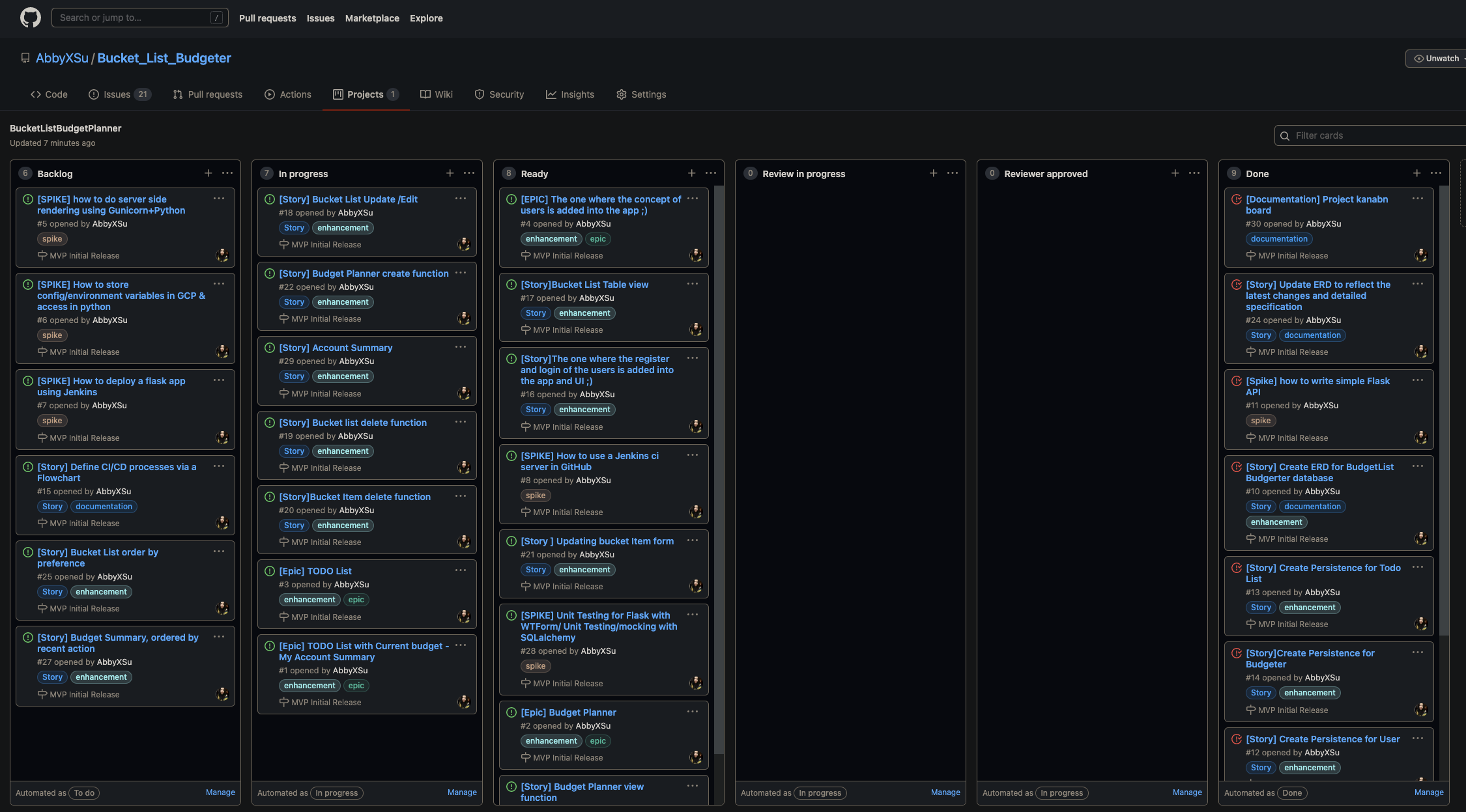Open In progress column options menu
The width and height of the screenshot is (1466, 812).
[x=469, y=173]
